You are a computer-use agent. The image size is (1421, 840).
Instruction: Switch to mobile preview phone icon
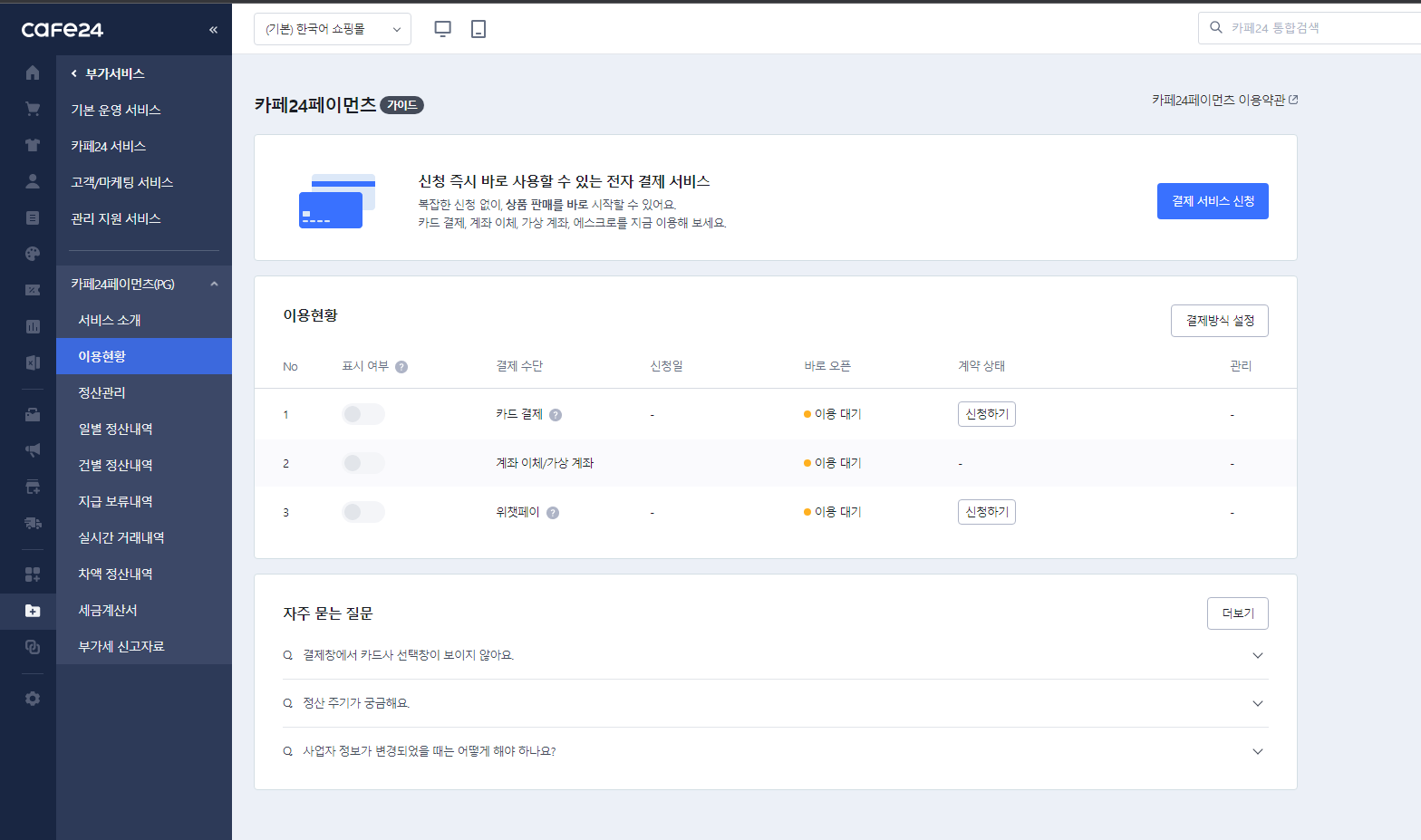tap(478, 29)
